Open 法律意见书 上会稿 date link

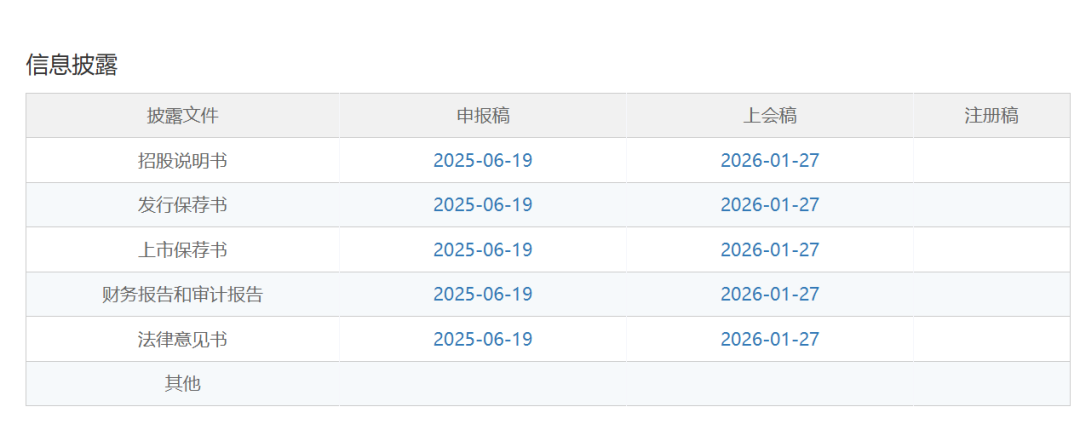pos(770,339)
